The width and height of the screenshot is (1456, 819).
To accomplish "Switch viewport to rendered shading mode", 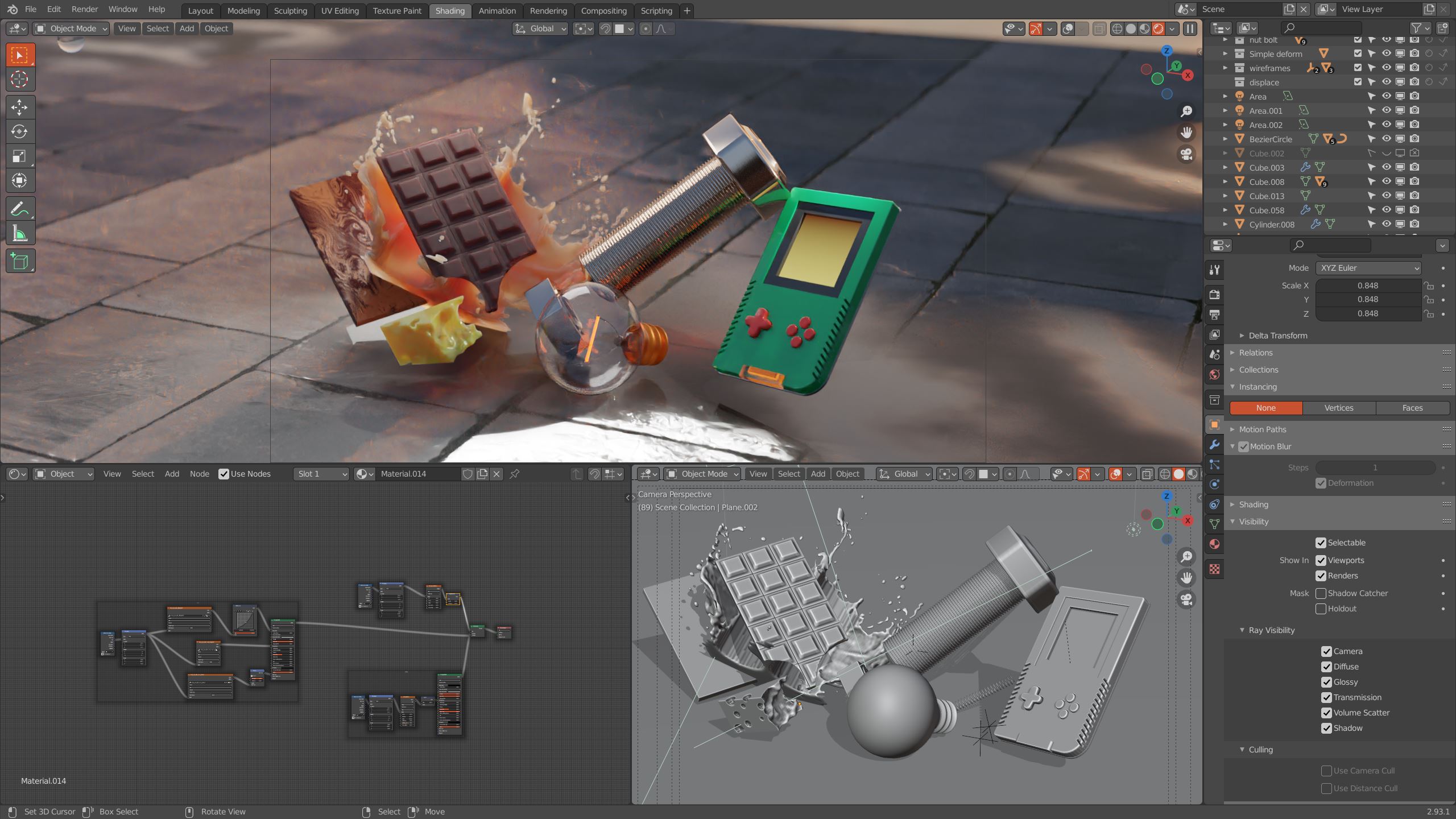I will pos(1159,28).
